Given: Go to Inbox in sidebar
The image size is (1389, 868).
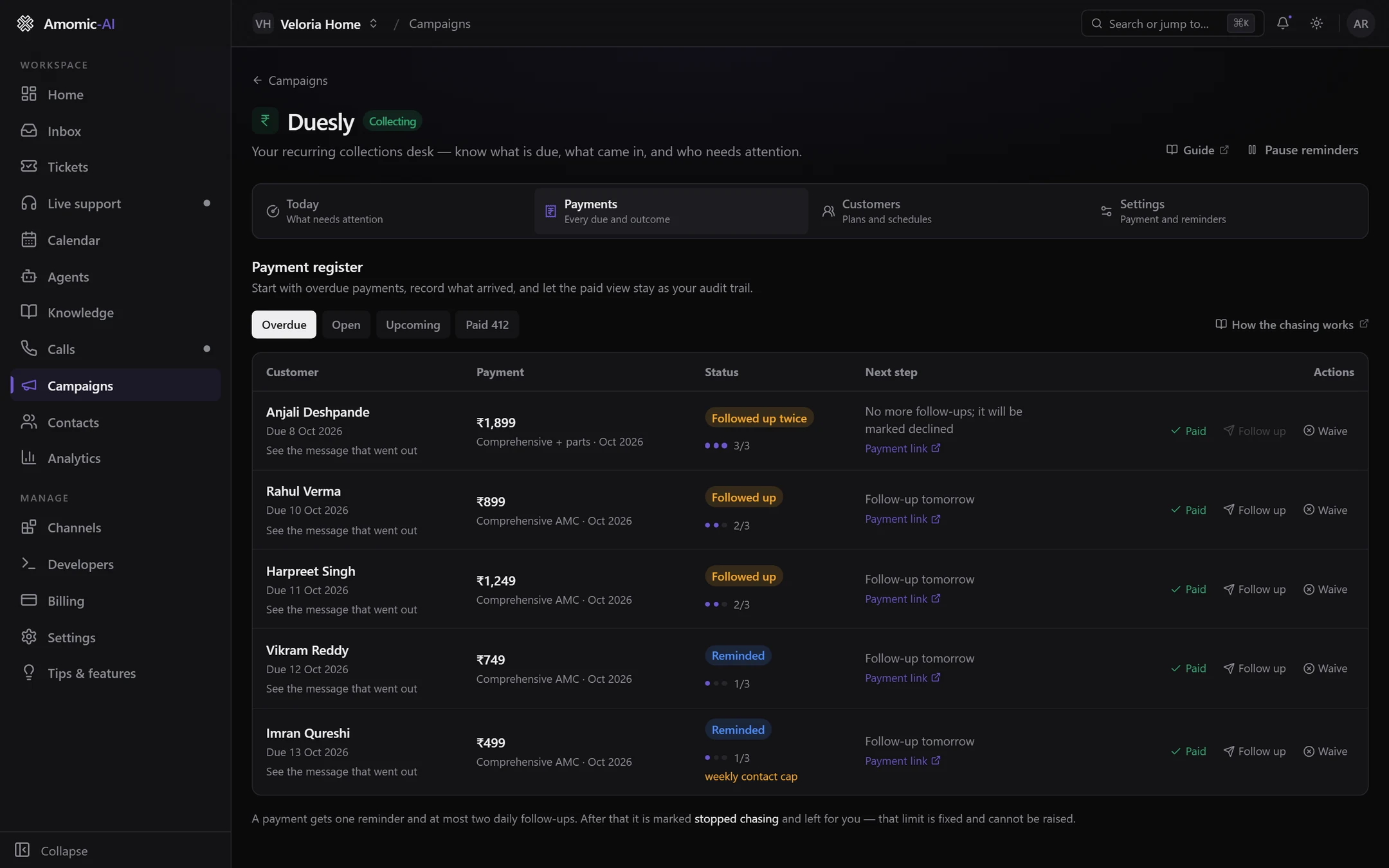Looking at the screenshot, I should coord(116,131).
